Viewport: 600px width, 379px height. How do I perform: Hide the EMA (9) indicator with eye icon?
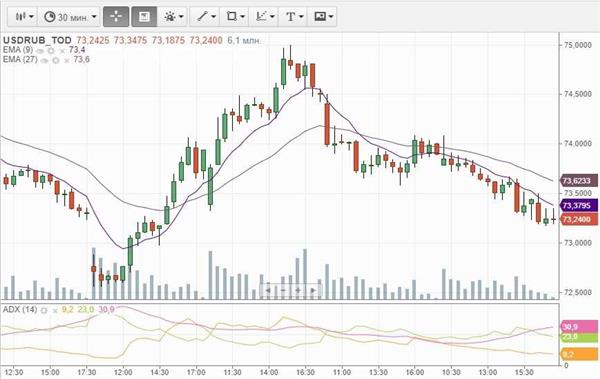click(40, 51)
